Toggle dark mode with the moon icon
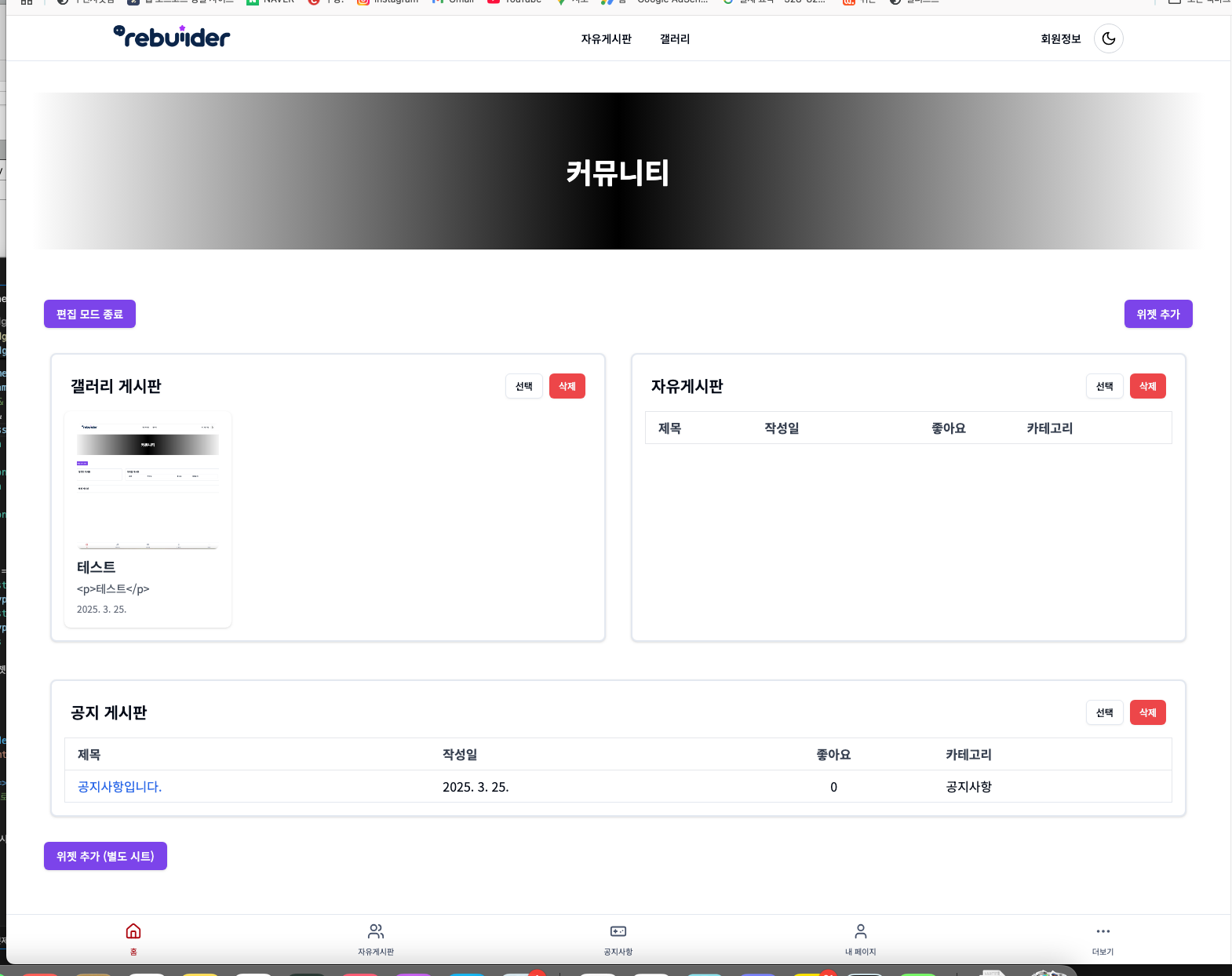 1108,38
